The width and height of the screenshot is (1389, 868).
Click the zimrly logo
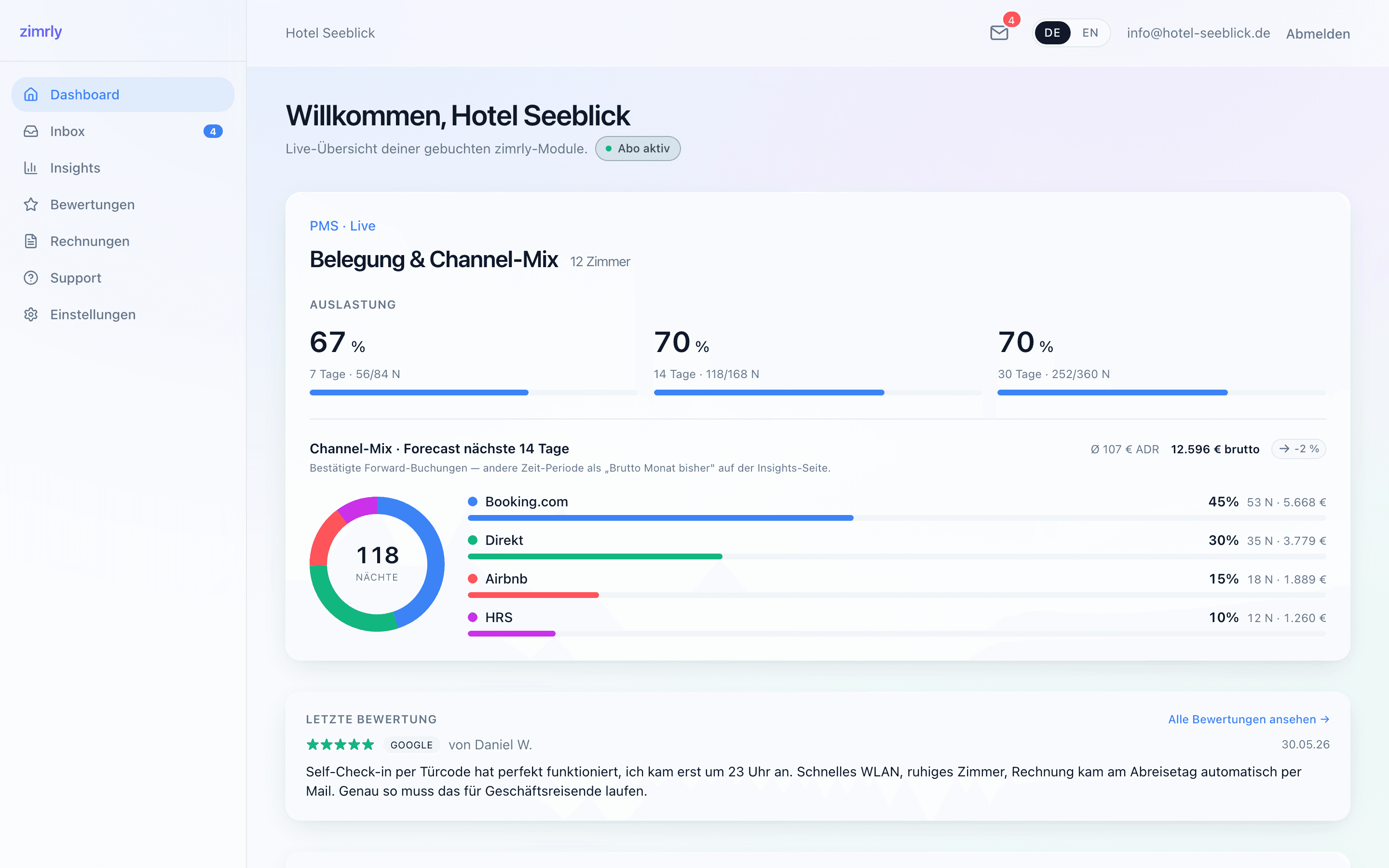tap(41, 31)
